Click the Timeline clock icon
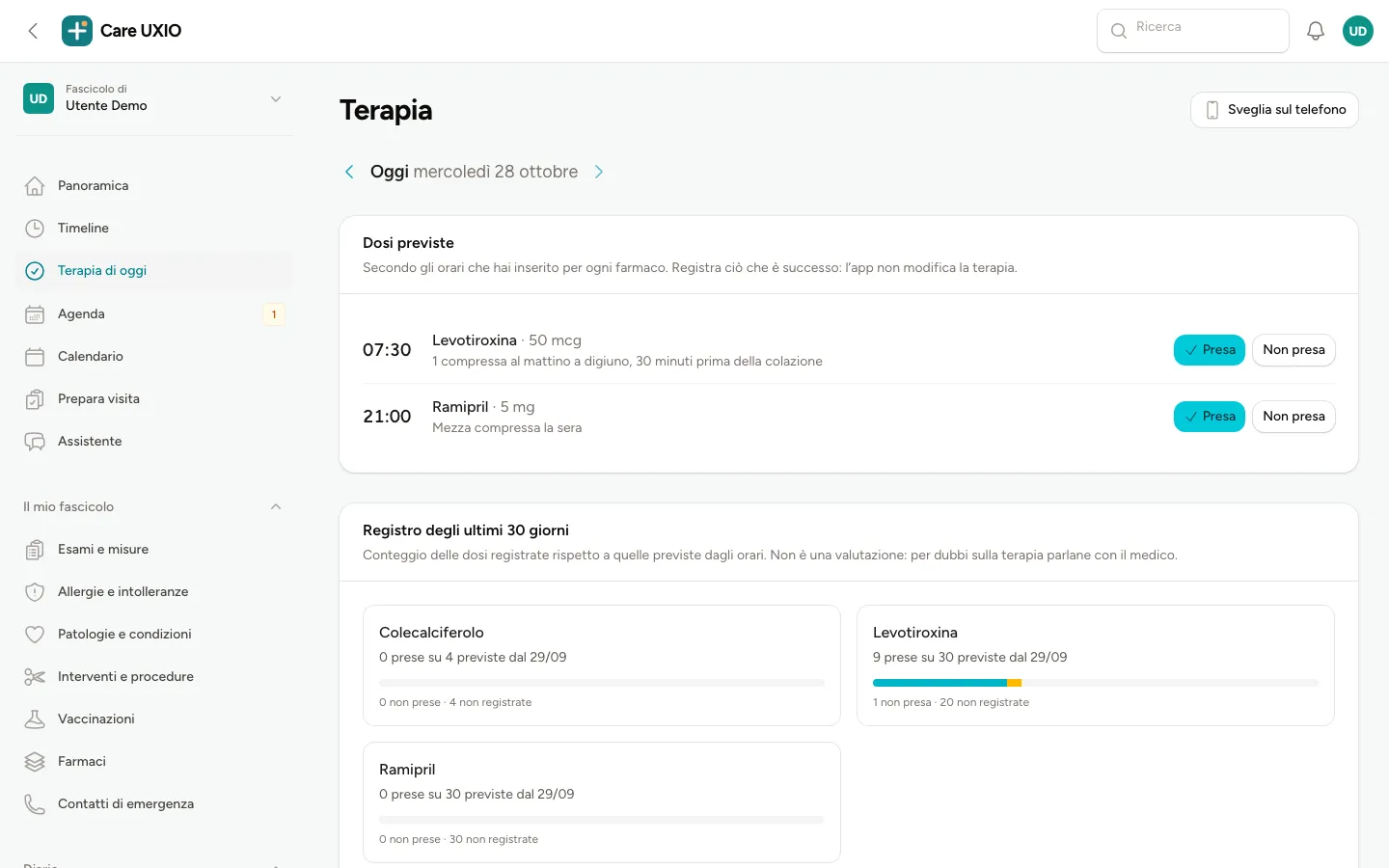Screen dimensions: 1389x868 coord(35,229)
